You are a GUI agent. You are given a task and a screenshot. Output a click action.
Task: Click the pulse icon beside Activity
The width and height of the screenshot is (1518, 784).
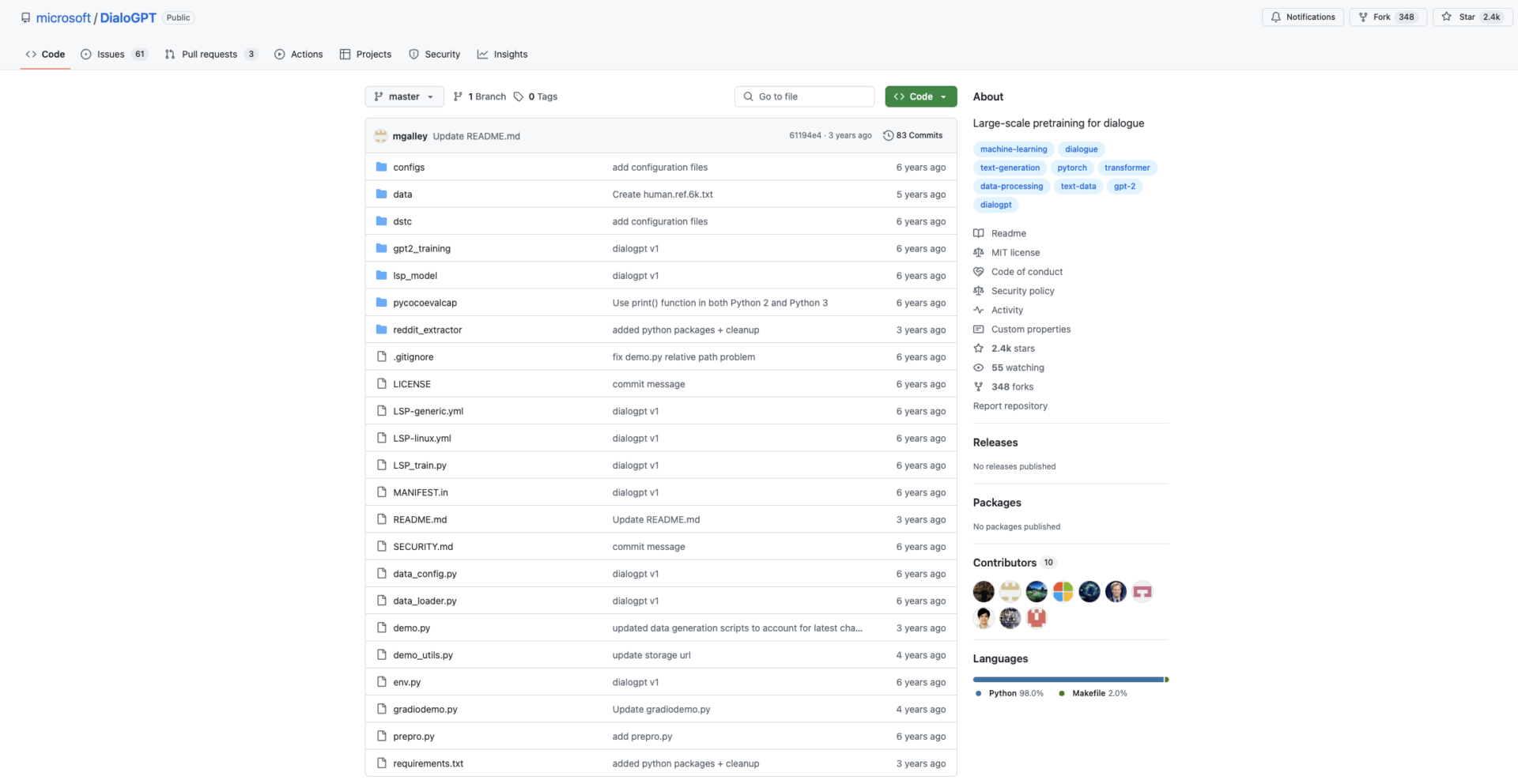(x=979, y=310)
